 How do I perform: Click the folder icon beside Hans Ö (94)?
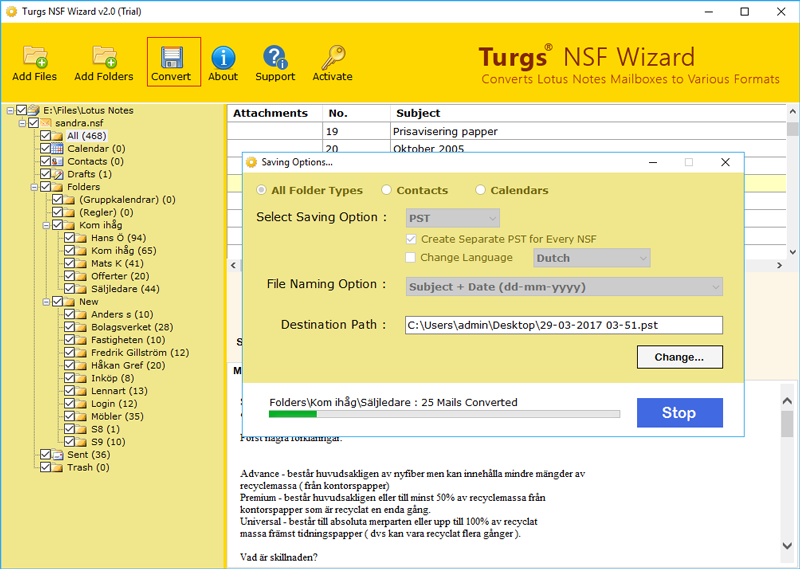pos(82,238)
